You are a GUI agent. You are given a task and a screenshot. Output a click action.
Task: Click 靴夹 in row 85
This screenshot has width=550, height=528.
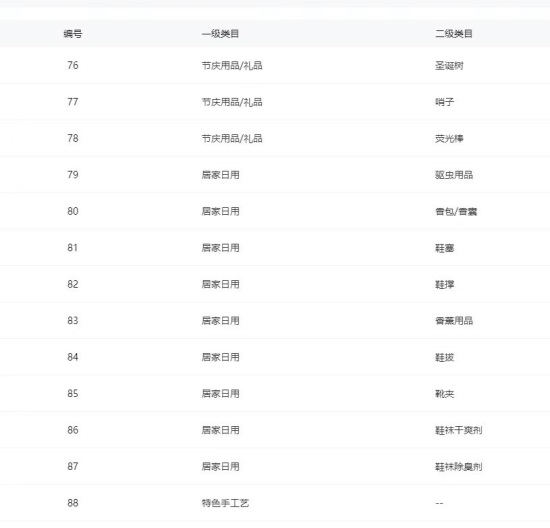click(x=445, y=394)
